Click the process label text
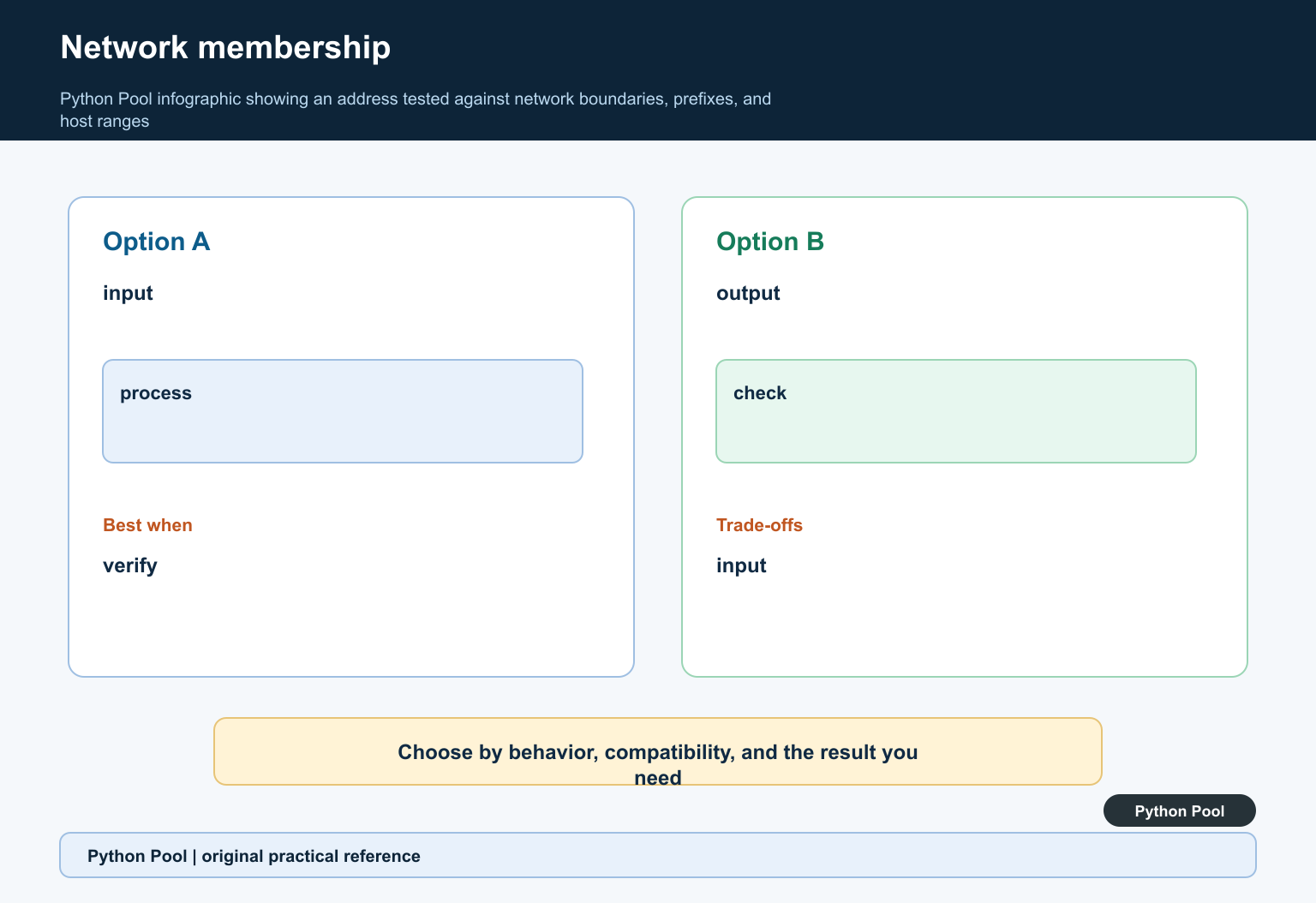 (156, 393)
